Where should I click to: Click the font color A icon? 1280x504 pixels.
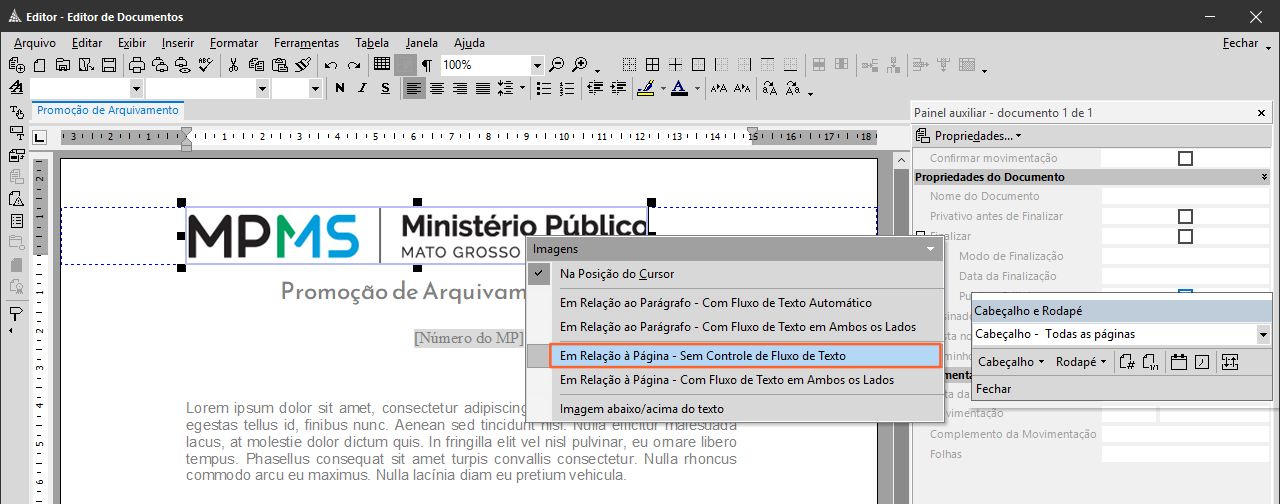[679, 88]
